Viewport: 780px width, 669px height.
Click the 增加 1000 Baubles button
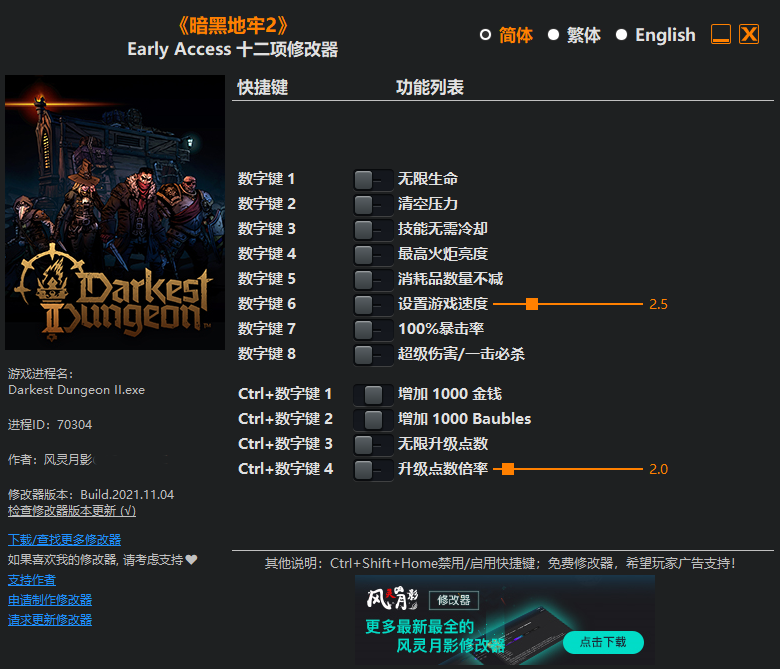pos(372,419)
